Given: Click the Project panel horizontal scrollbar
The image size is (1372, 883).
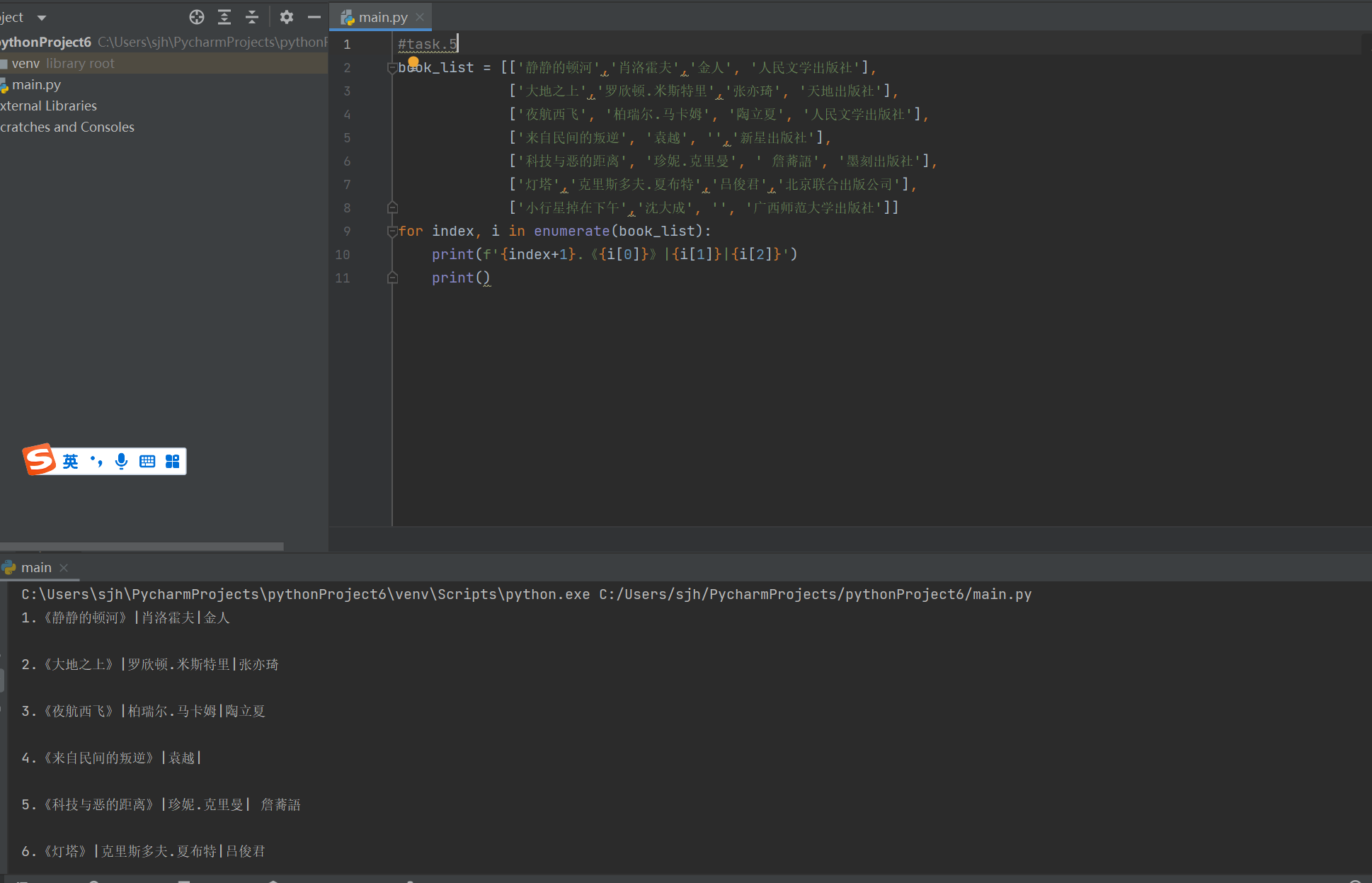Looking at the screenshot, I should pos(142,546).
